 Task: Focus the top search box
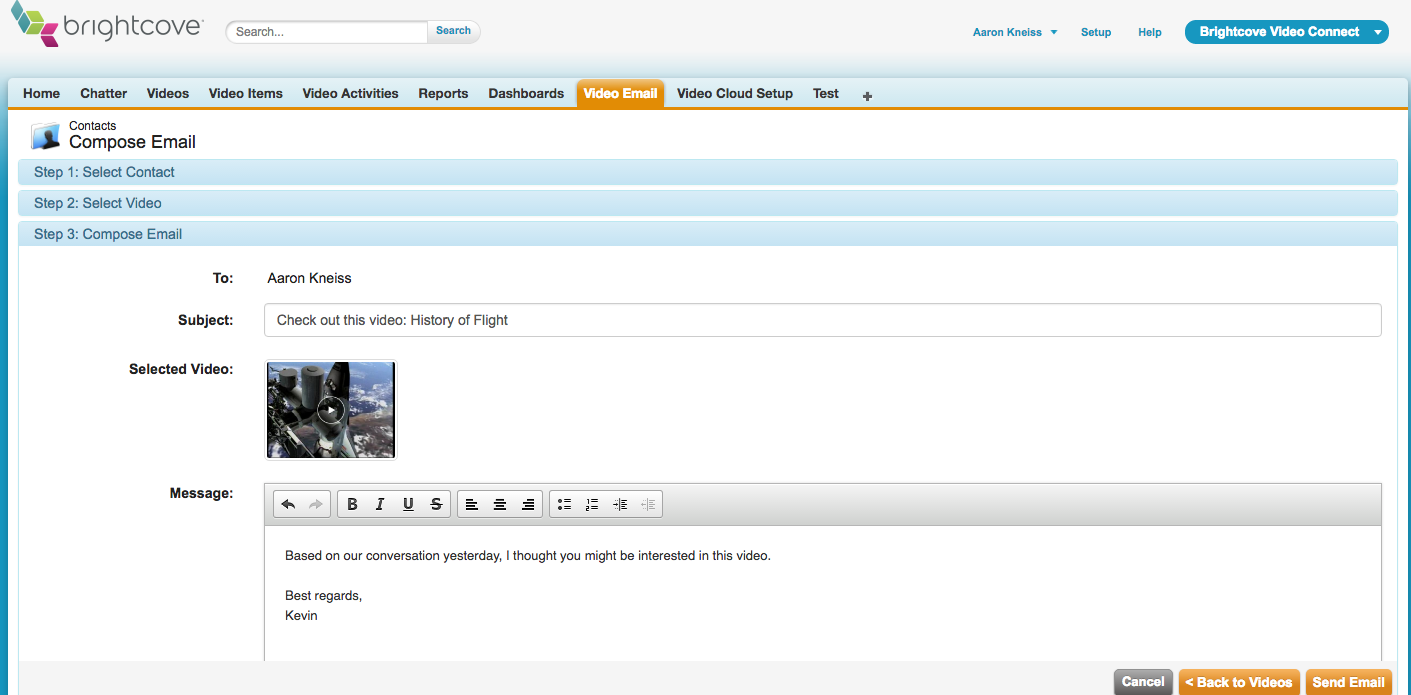coord(328,32)
